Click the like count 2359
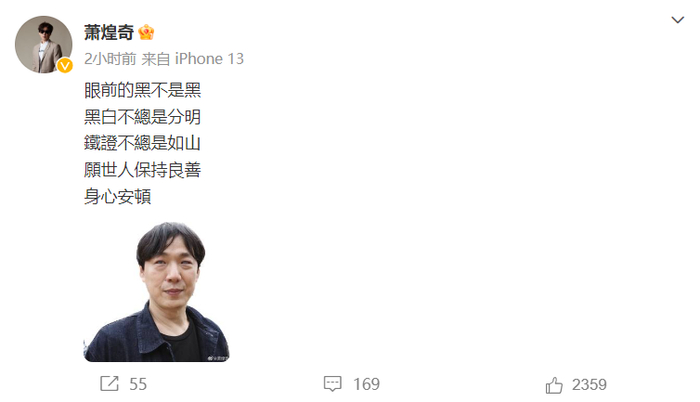The width and height of the screenshot is (700, 402). click(x=589, y=385)
